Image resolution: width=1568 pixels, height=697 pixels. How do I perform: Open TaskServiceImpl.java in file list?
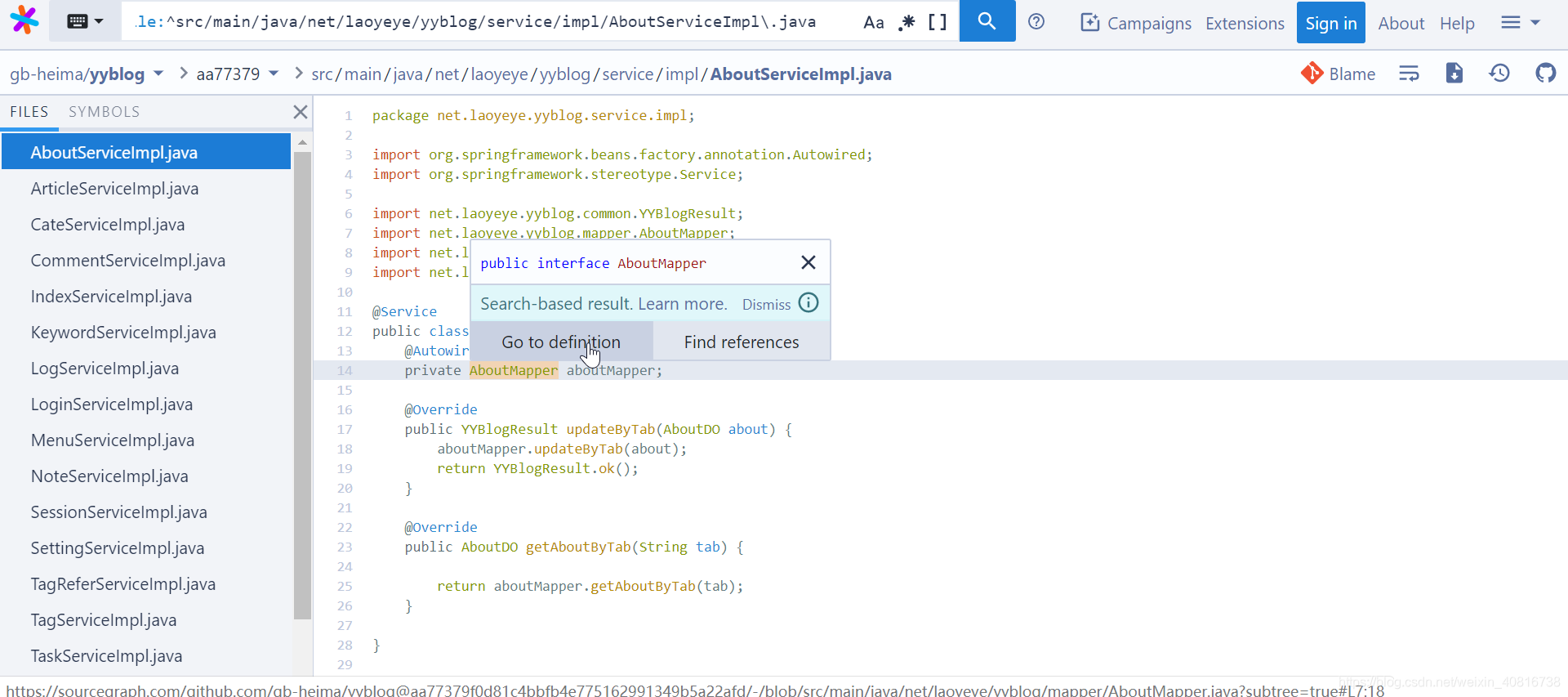click(146, 655)
